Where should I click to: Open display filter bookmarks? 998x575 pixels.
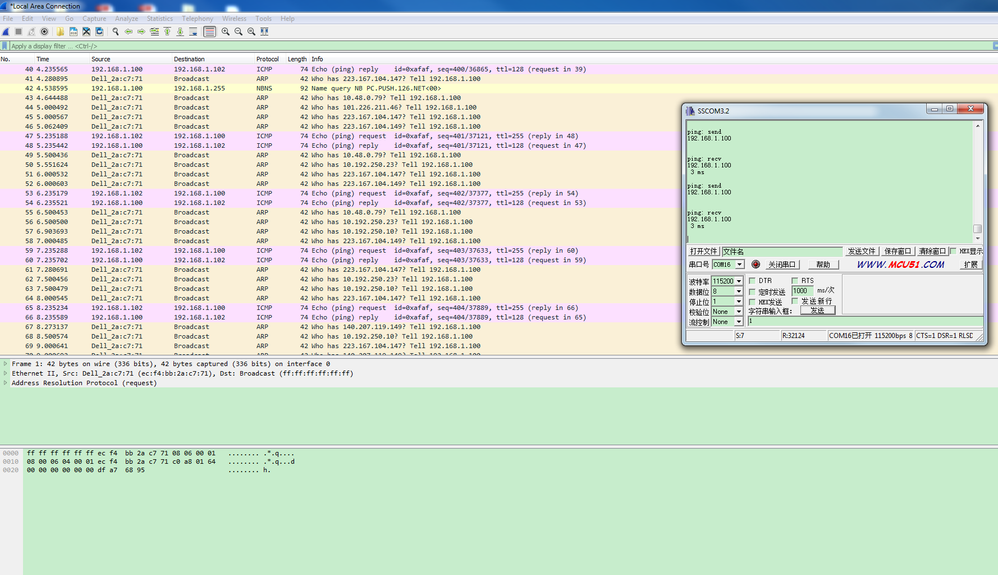coord(5,46)
